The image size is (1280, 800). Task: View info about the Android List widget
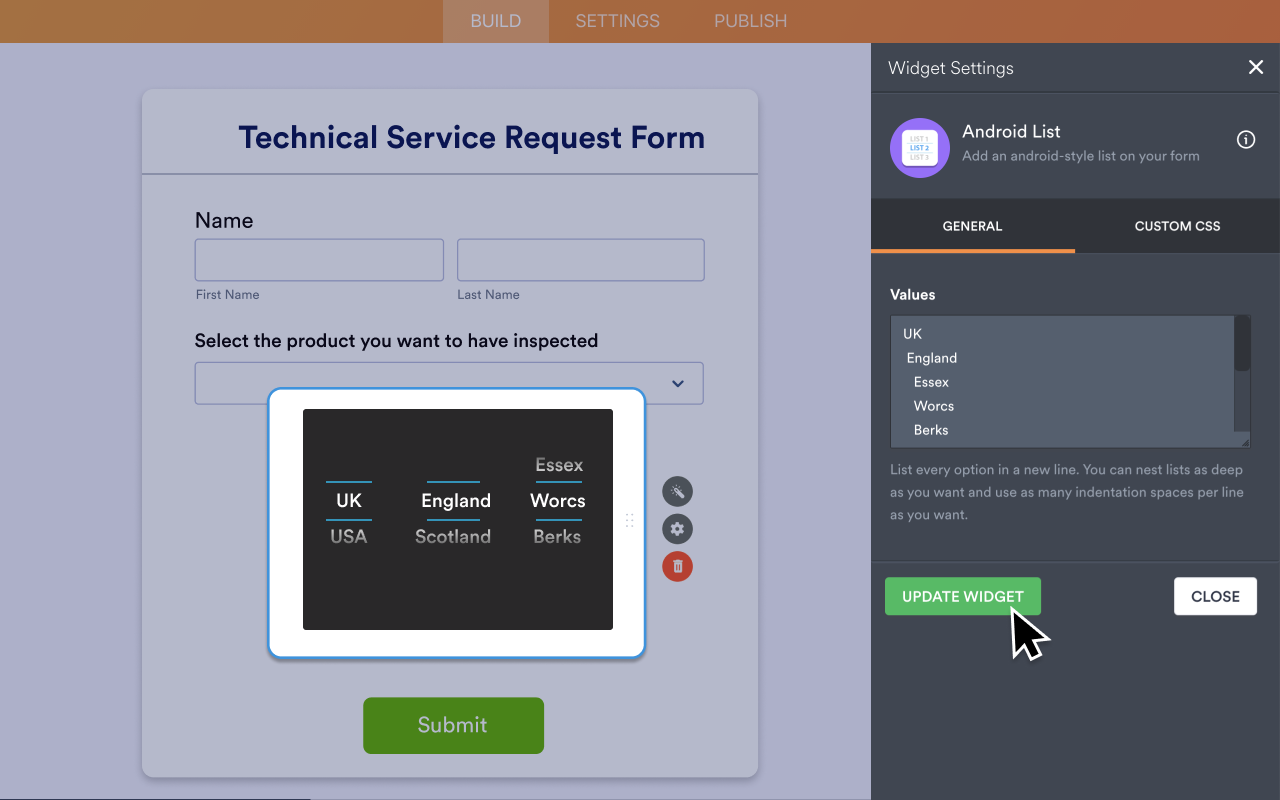point(1245,139)
